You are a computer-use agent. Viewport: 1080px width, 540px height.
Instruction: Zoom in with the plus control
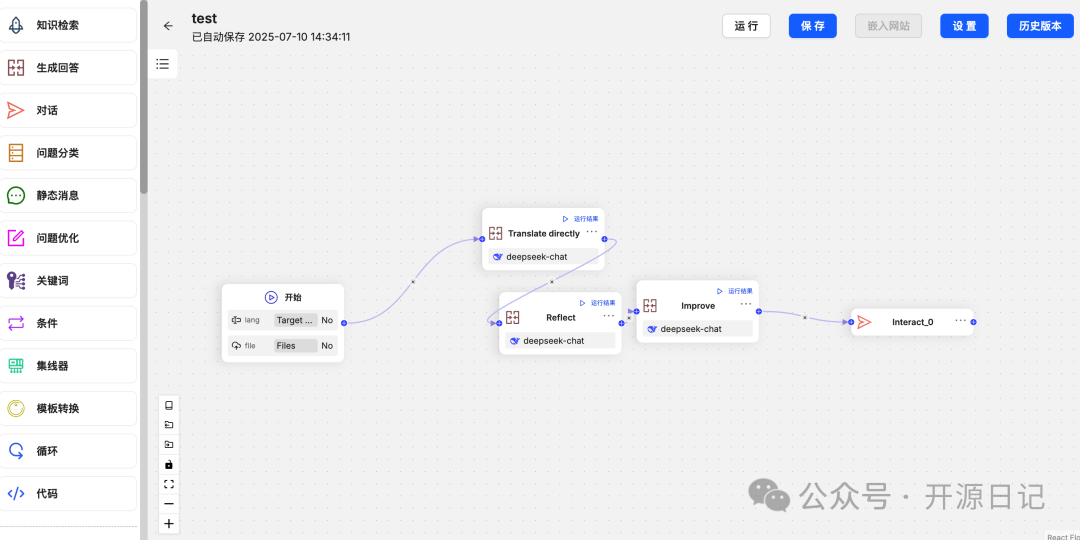169,524
